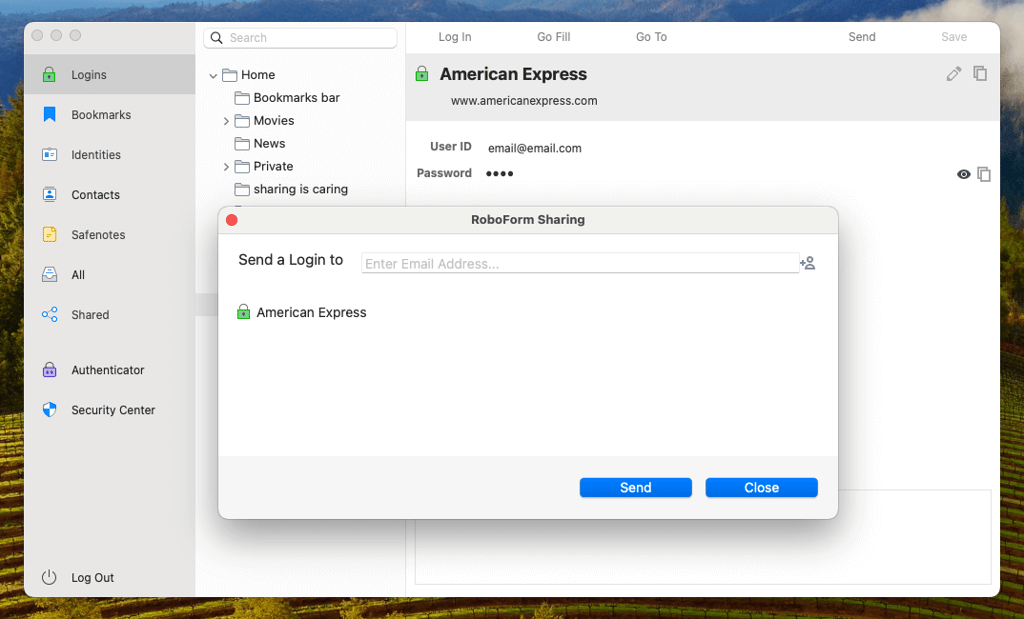This screenshot has width=1024, height=619.
Task: Click the Log Out power icon
Action: point(49,577)
